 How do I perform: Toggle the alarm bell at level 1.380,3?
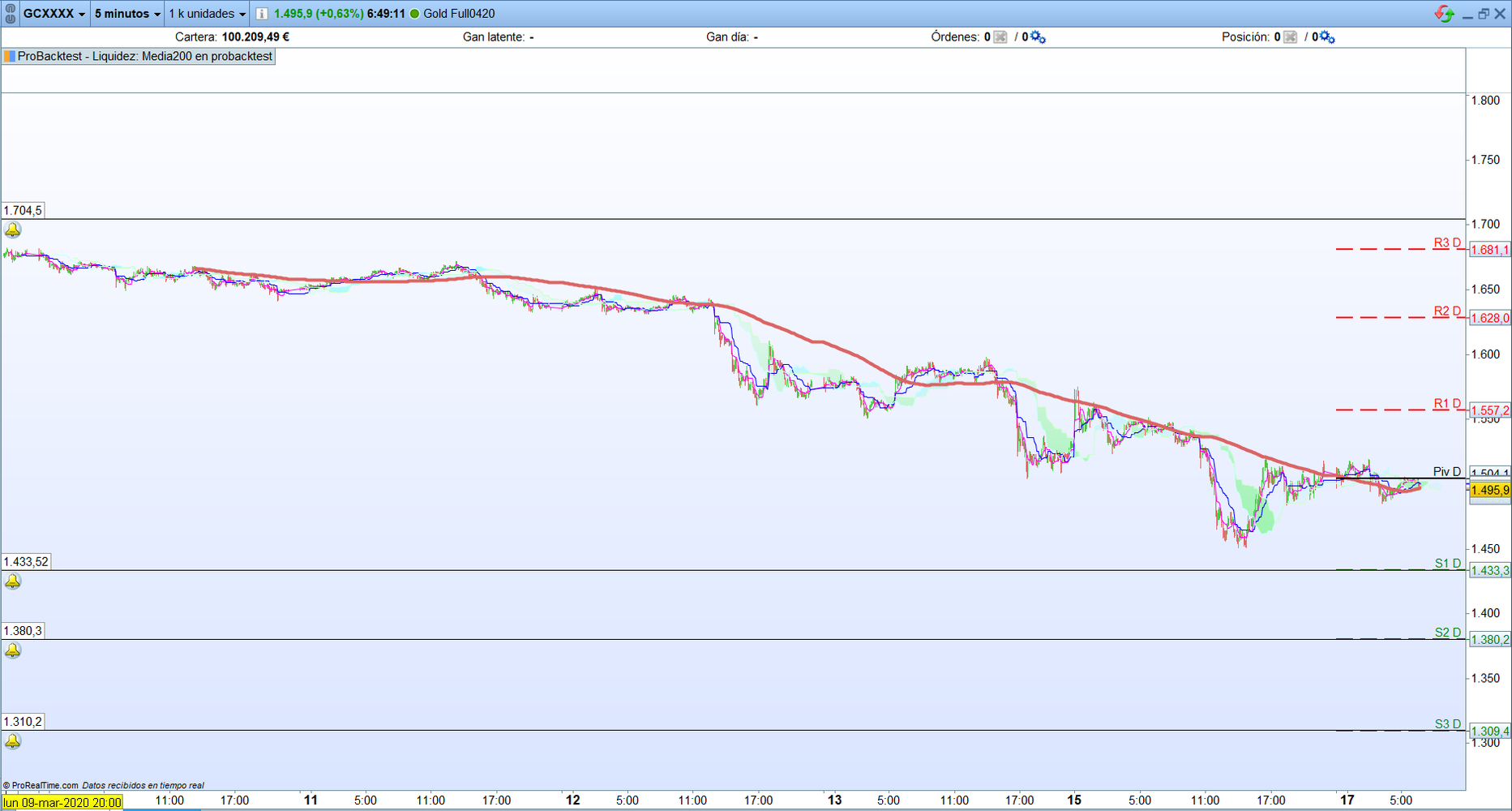point(12,649)
